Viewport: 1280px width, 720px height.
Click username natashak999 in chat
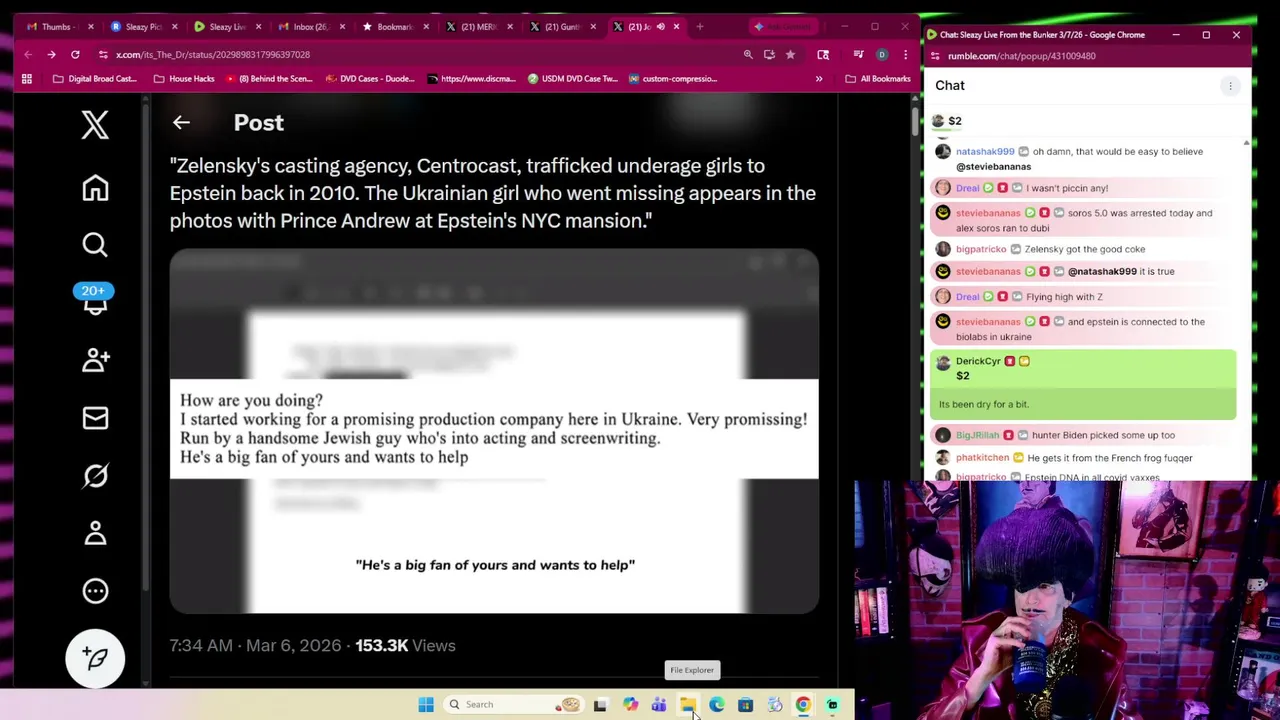[x=985, y=152]
